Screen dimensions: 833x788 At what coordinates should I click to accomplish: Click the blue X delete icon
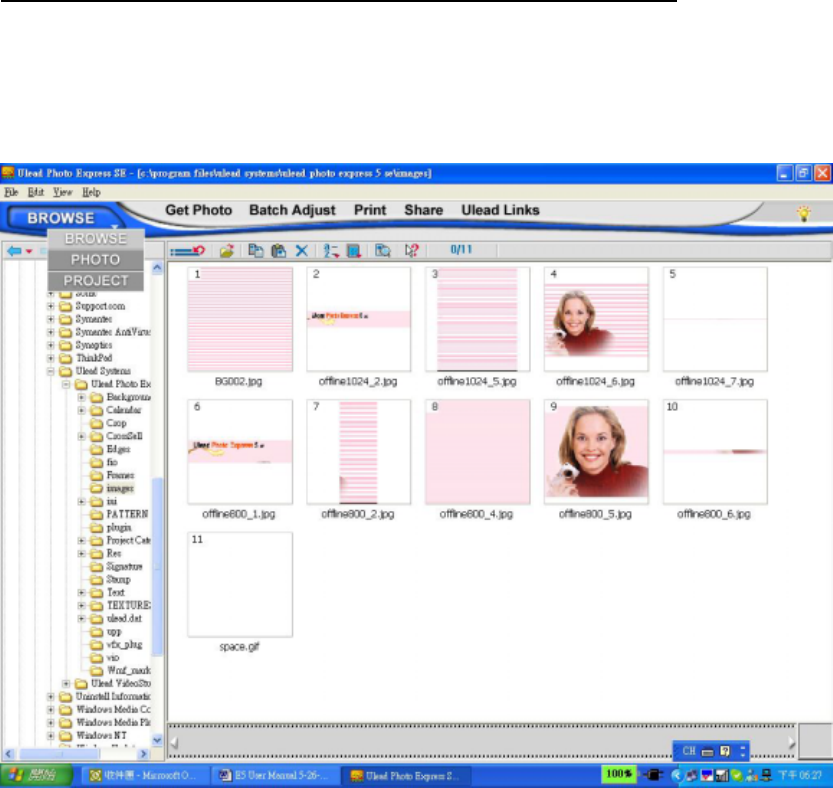point(302,250)
